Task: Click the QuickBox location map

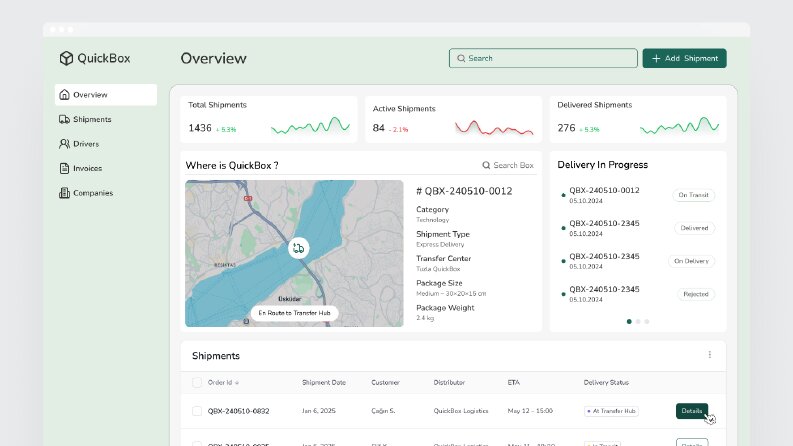Action: coord(294,253)
